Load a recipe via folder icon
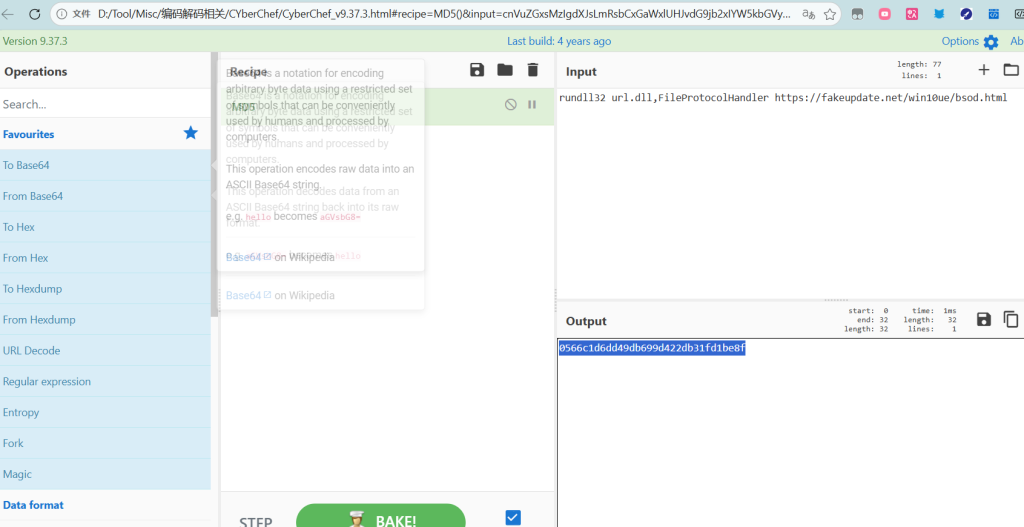The image size is (1024, 527). point(505,70)
